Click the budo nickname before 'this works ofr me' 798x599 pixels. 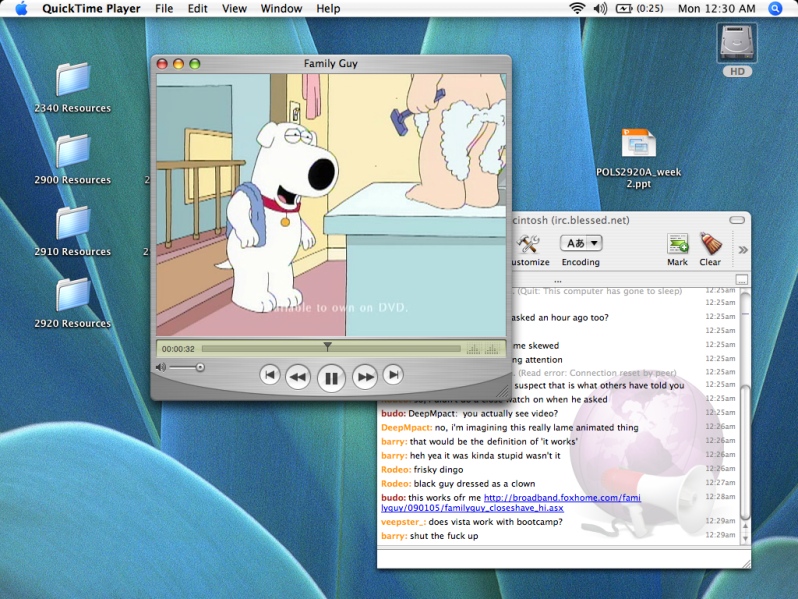tap(393, 498)
